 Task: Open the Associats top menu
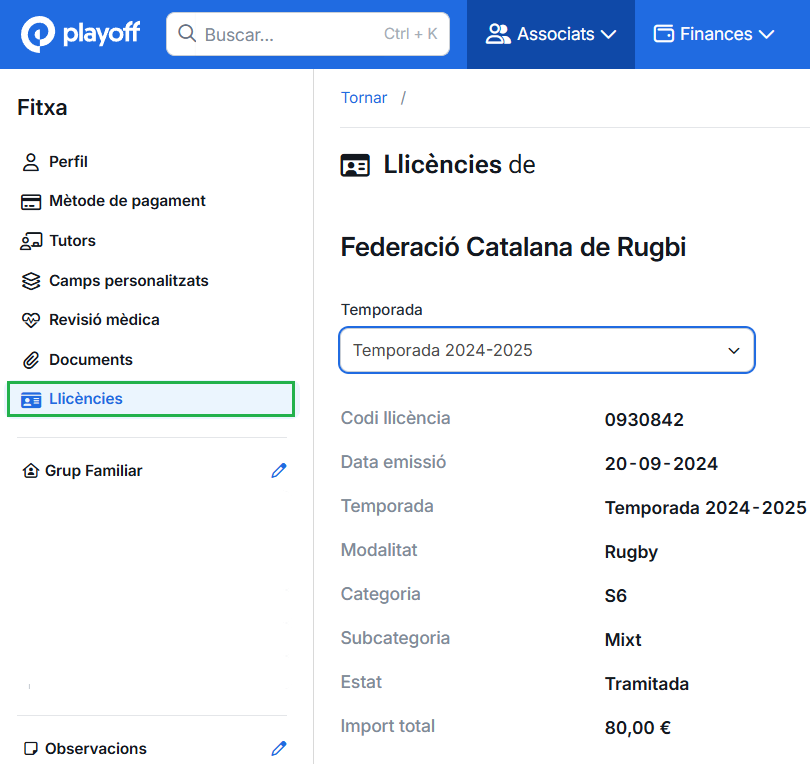[551, 34]
